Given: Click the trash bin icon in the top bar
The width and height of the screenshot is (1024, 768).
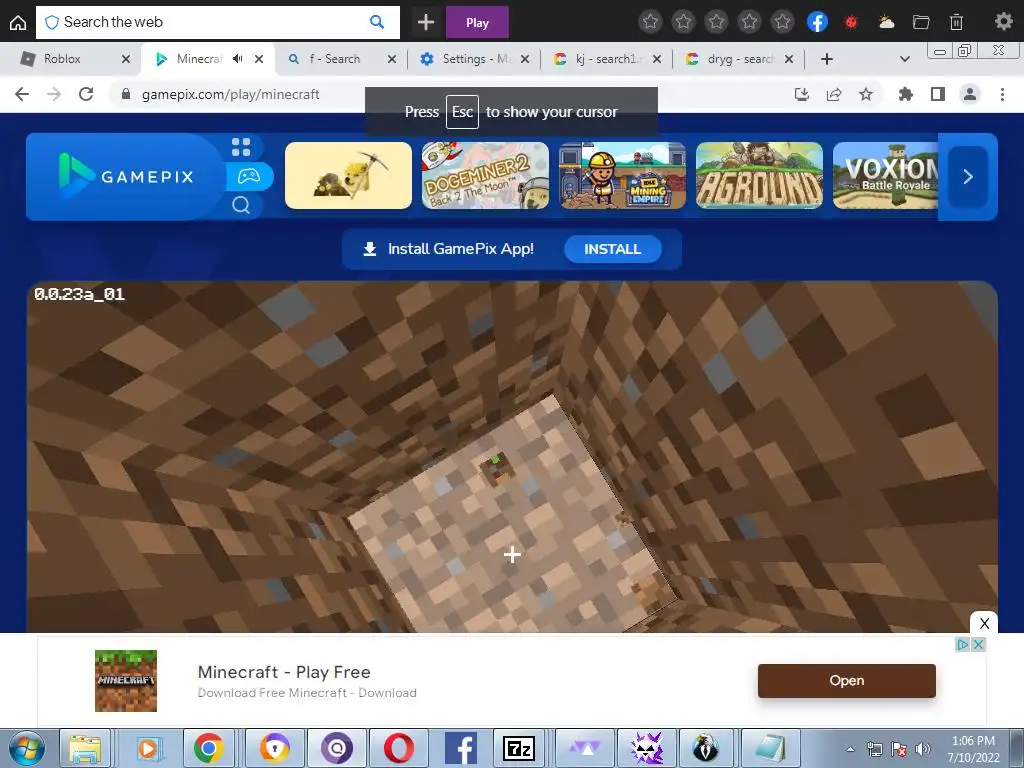Looking at the screenshot, I should [x=956, y=22].
